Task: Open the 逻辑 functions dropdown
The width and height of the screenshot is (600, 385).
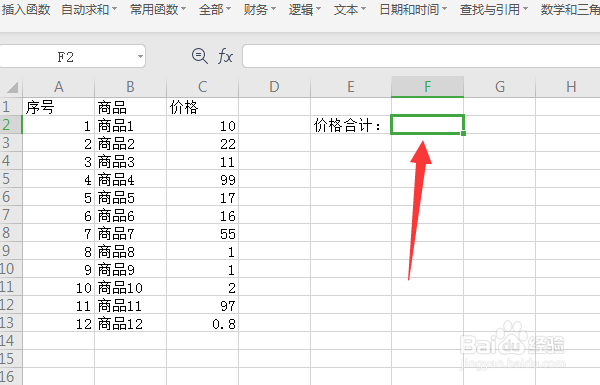Action: tap(305, 9)
